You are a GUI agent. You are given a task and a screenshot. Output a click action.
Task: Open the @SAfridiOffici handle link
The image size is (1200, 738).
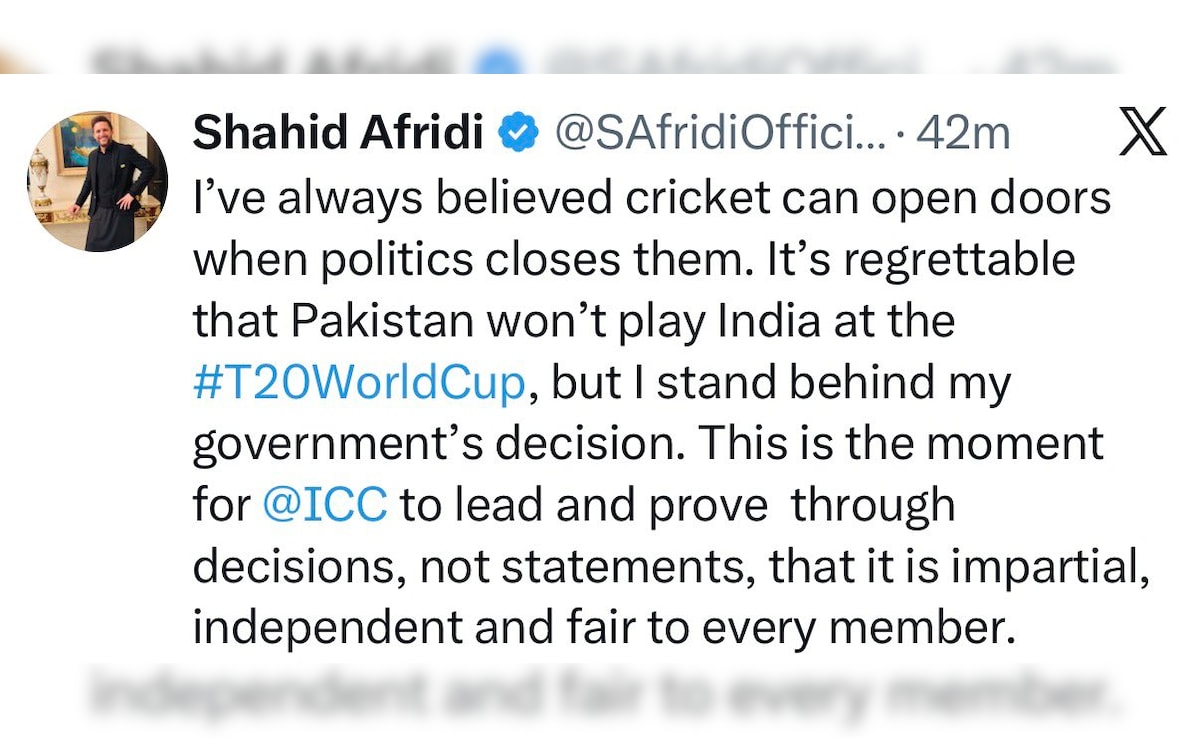[x=720, y=133]
